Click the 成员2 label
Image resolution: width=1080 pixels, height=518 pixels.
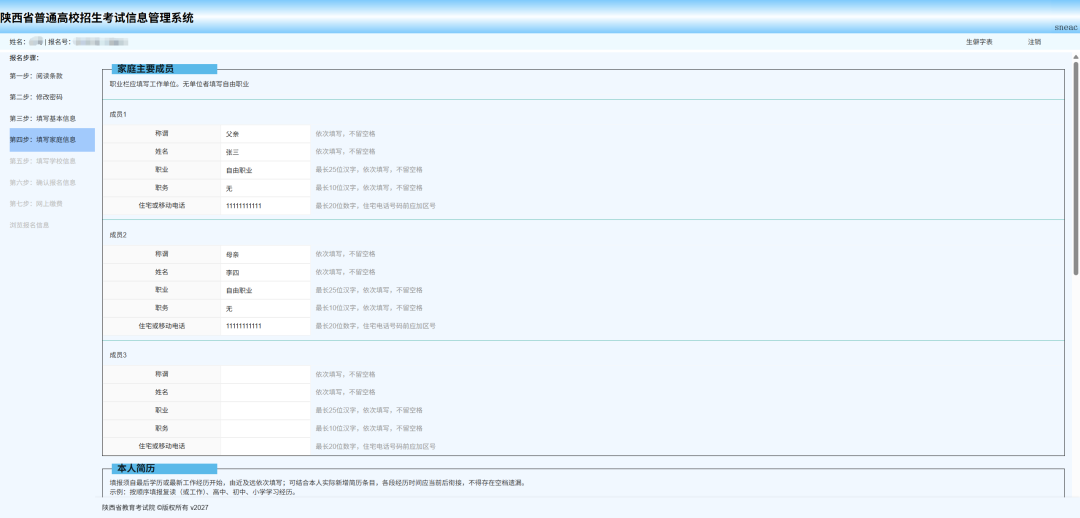coord(118,235)
